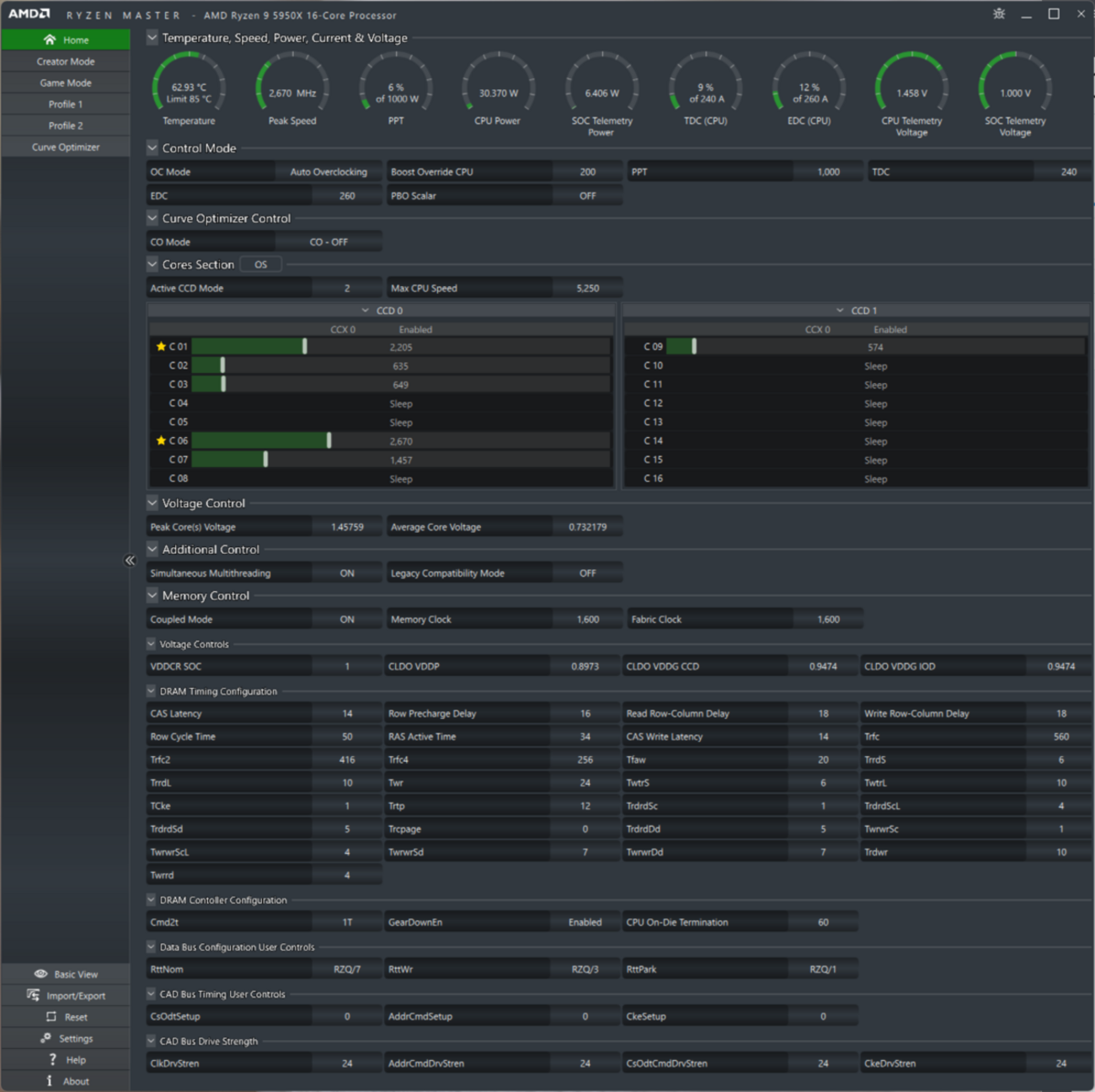Collapse the DRAM Timing Configuration section
Screen dimensions: 1095x1092
point(152,691)
